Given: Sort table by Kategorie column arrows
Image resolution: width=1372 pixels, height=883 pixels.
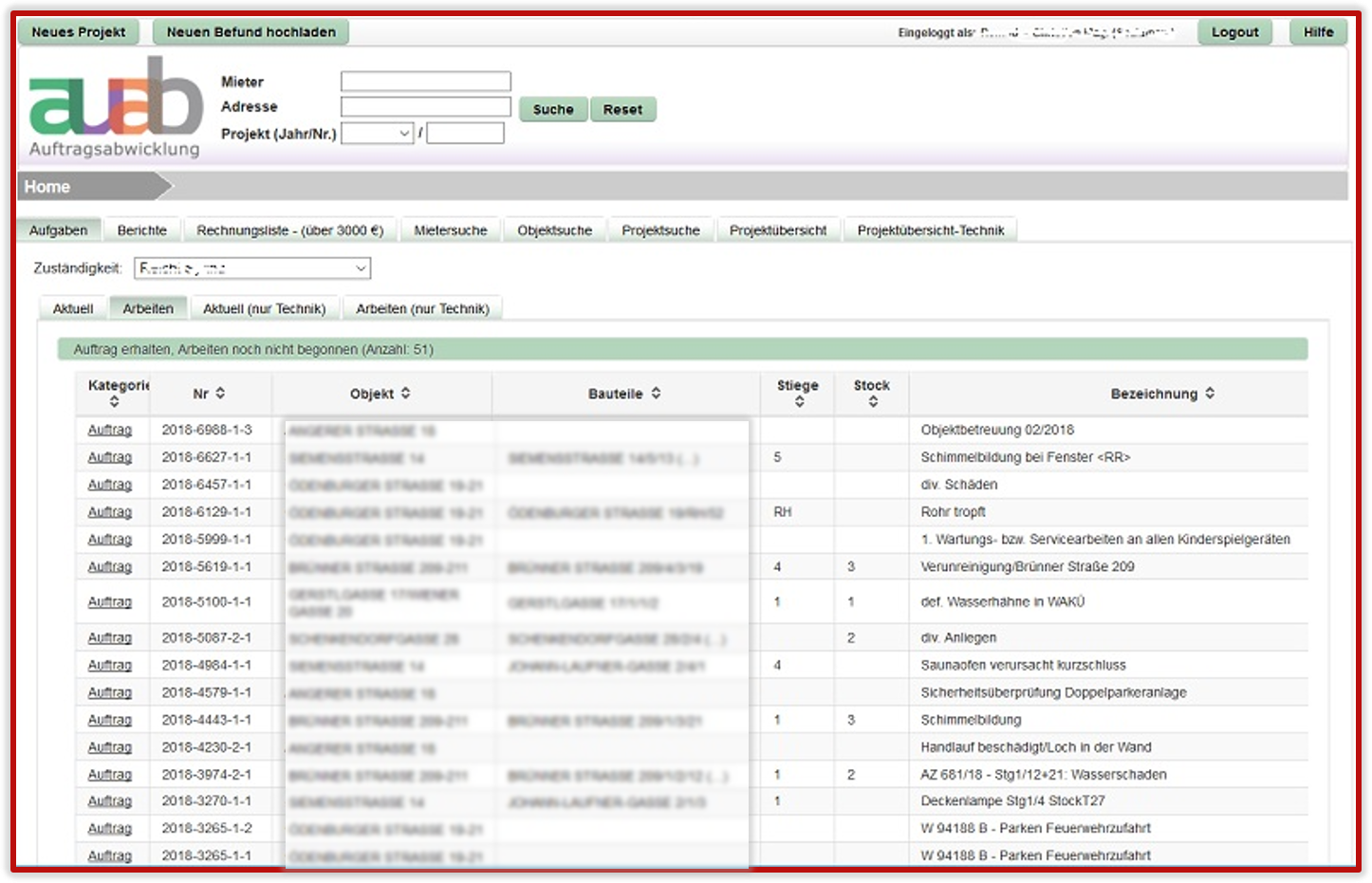Looking at the screenshot, I should pos(115,402).
